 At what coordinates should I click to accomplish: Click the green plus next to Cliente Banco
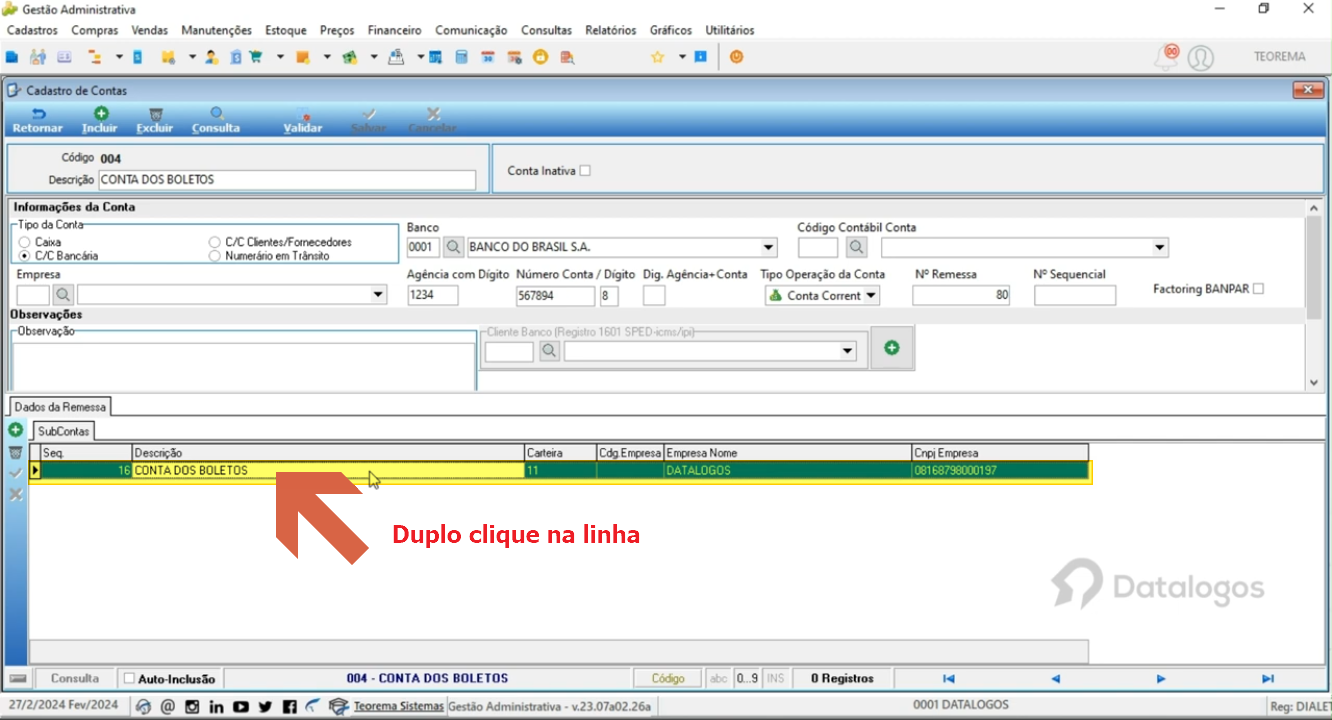(892, 348)
